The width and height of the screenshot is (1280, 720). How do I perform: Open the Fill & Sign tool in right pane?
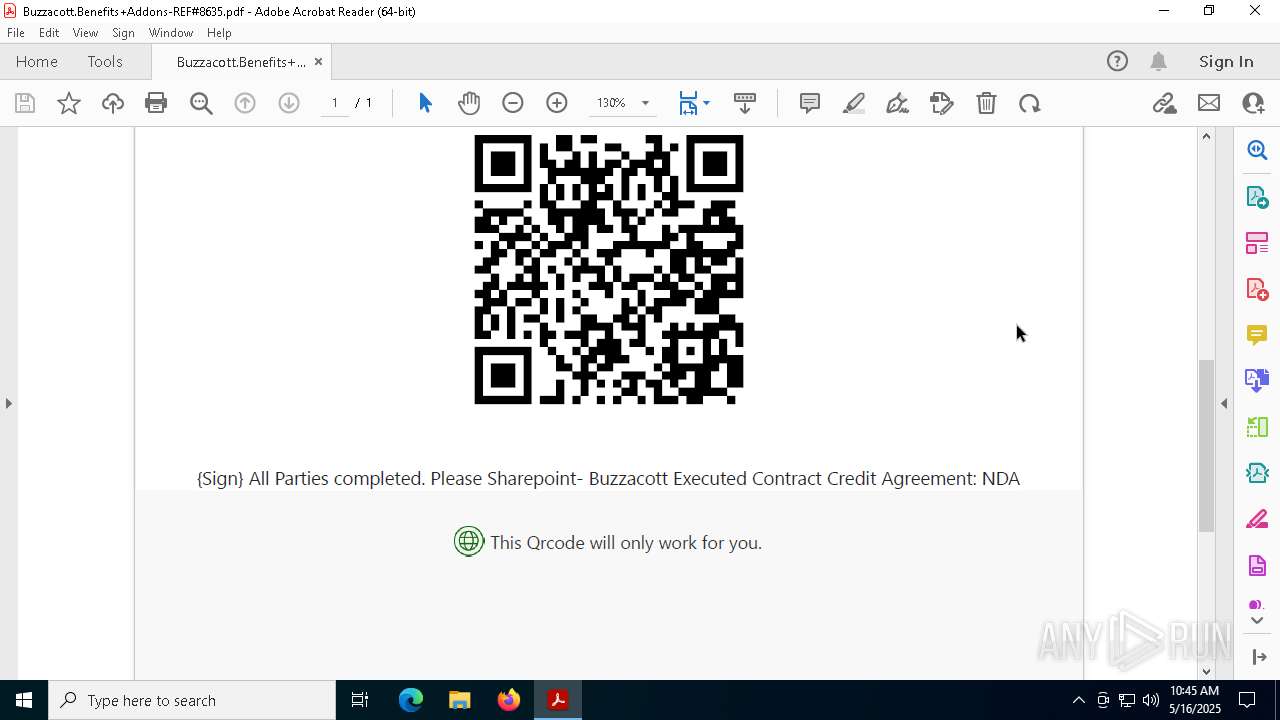pos(1257,519)
